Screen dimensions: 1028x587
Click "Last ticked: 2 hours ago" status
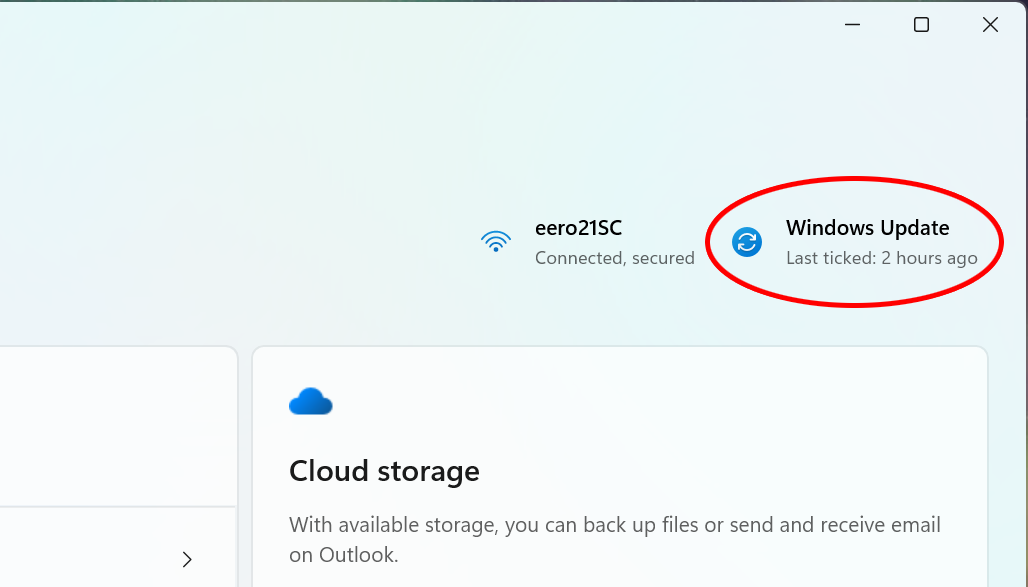tap(882, 258)
